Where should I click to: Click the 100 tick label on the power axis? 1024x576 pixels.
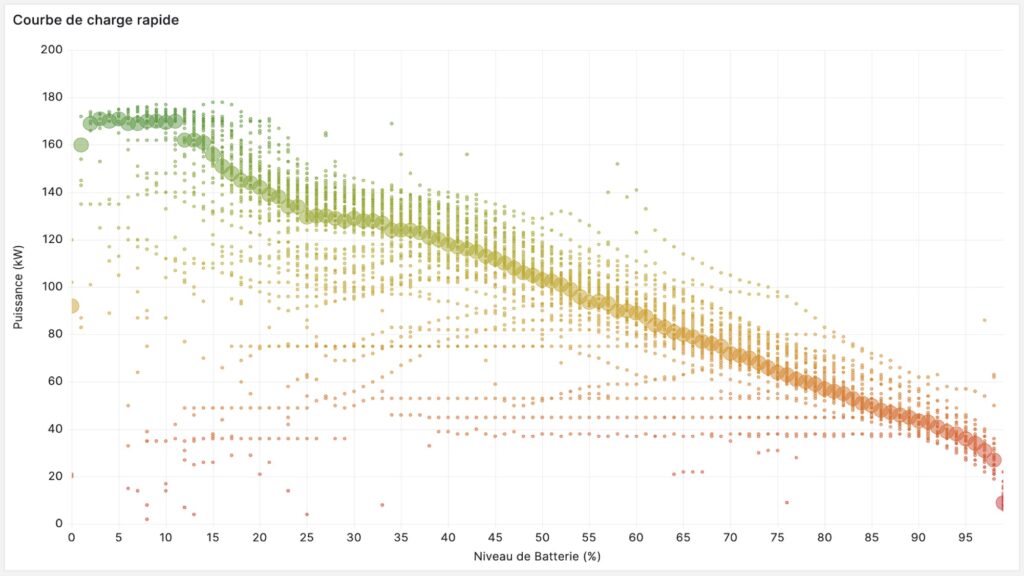[52, 287]
